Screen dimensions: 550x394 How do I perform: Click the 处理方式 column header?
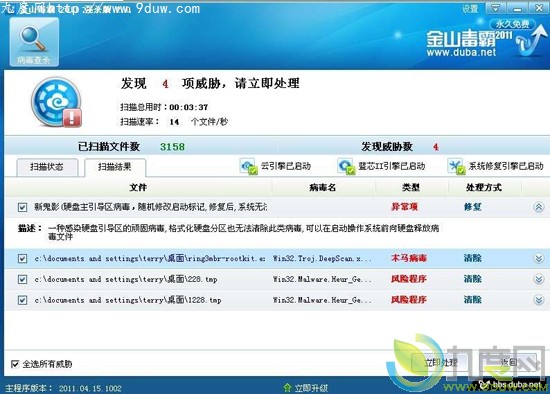point(484,187)
